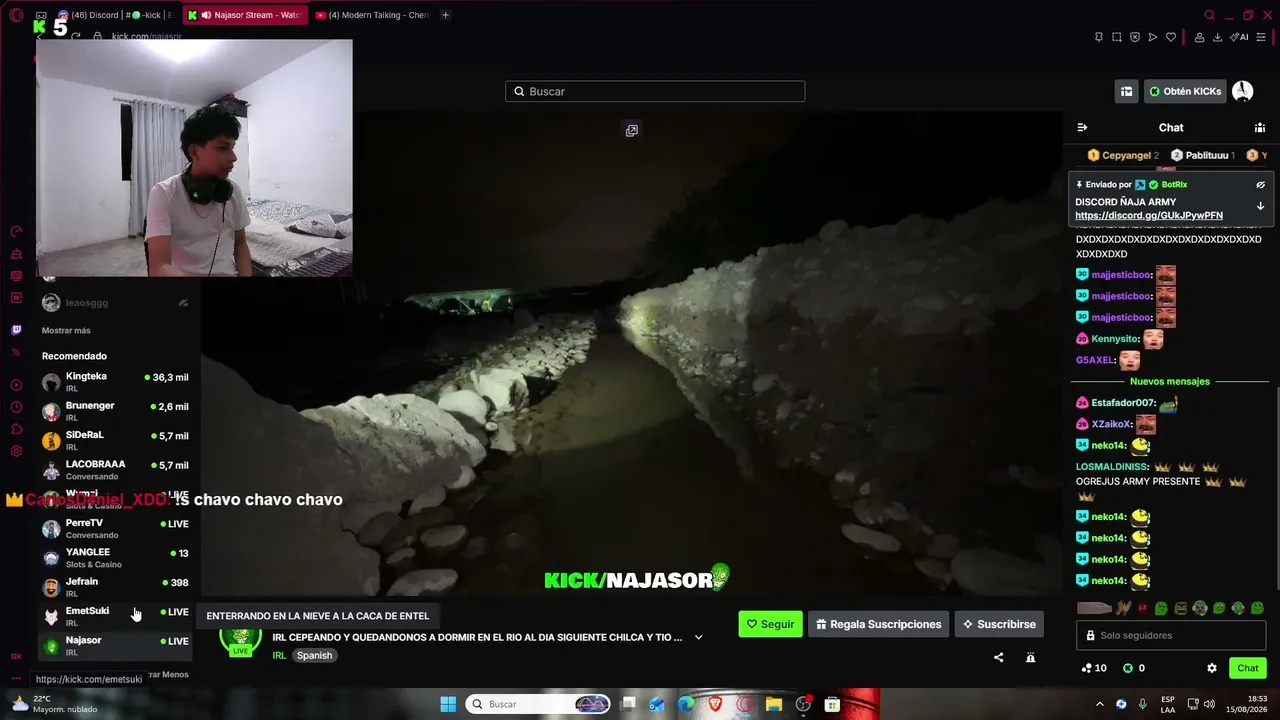Show hidden system tray icons

(x=1101, y=704)
